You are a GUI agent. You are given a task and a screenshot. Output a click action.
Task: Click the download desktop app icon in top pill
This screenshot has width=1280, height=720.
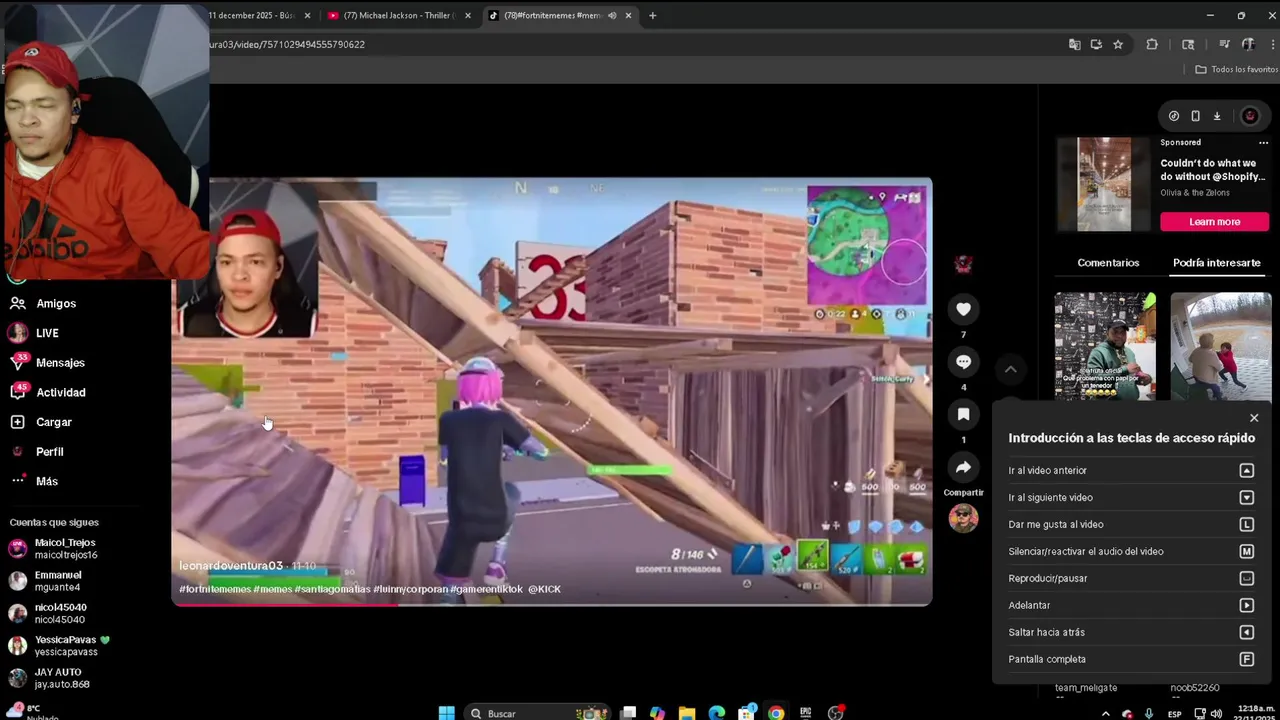point(1217,116)
